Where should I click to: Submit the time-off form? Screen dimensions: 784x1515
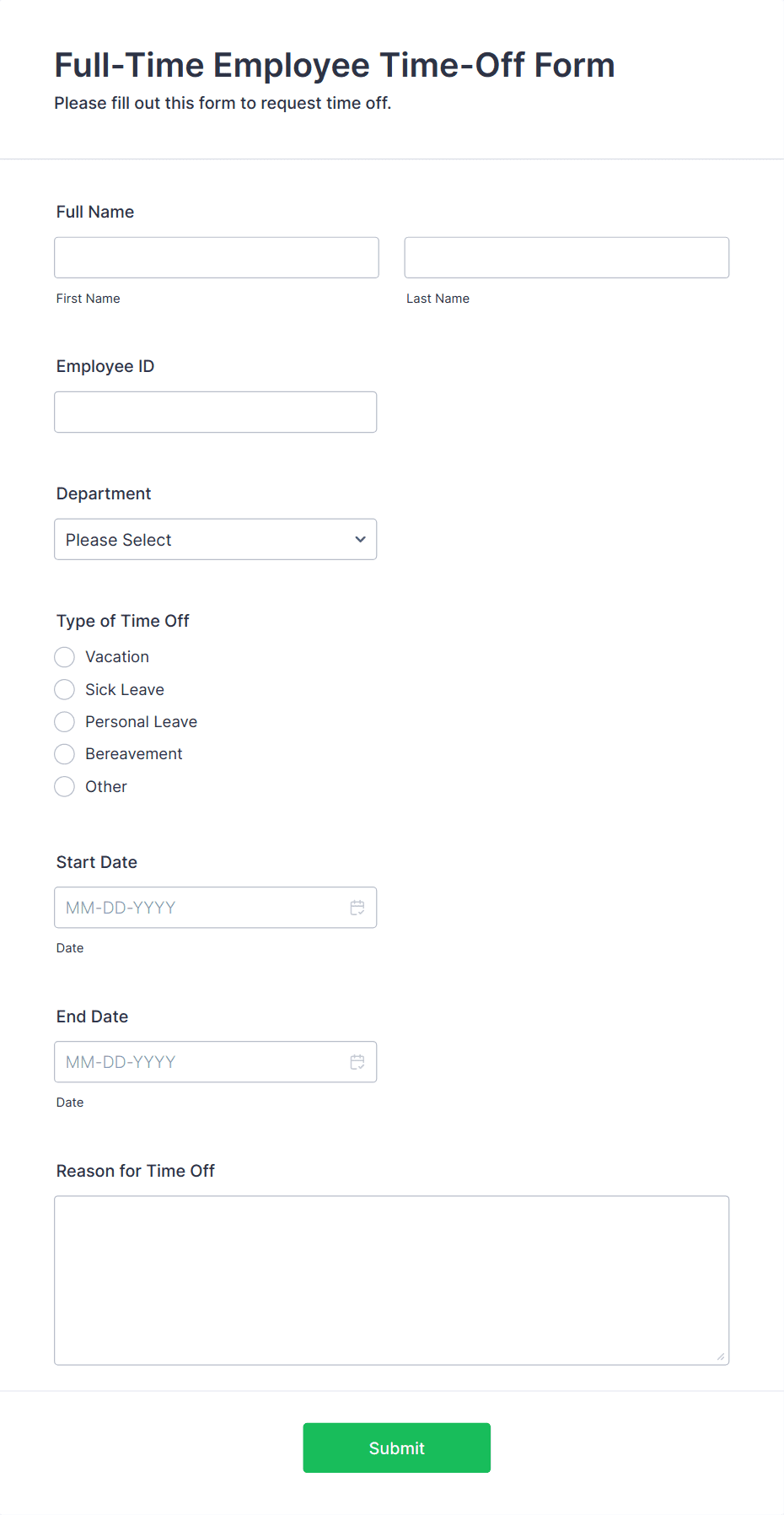point(397,1448)
